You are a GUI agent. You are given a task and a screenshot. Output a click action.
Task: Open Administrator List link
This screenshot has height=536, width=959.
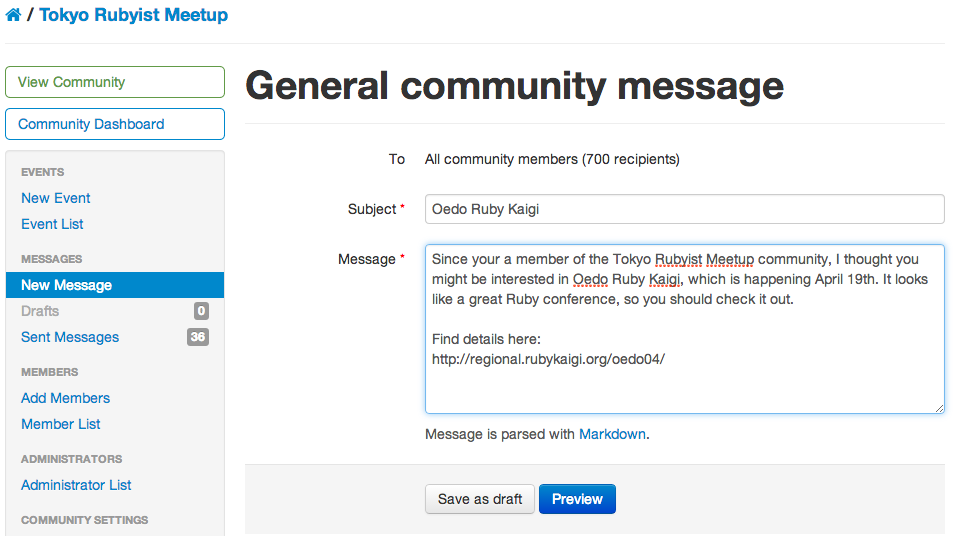(76, 485)
